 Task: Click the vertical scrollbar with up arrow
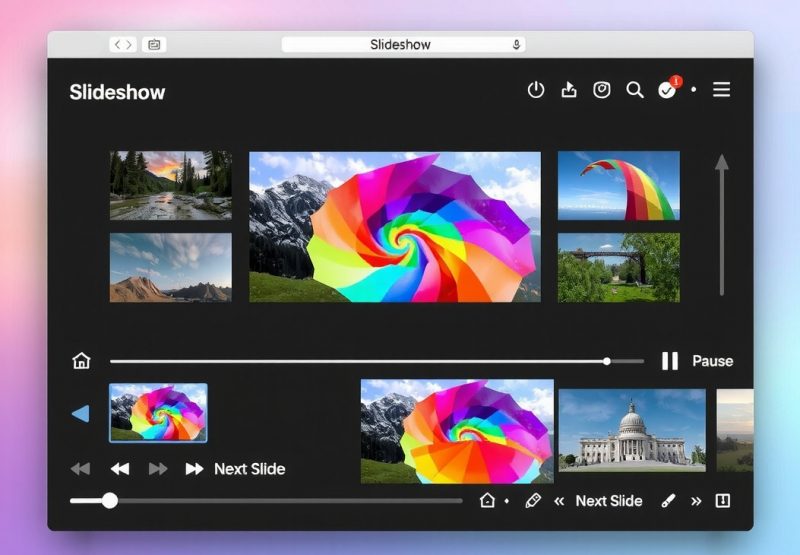click(x=721, y=225)
